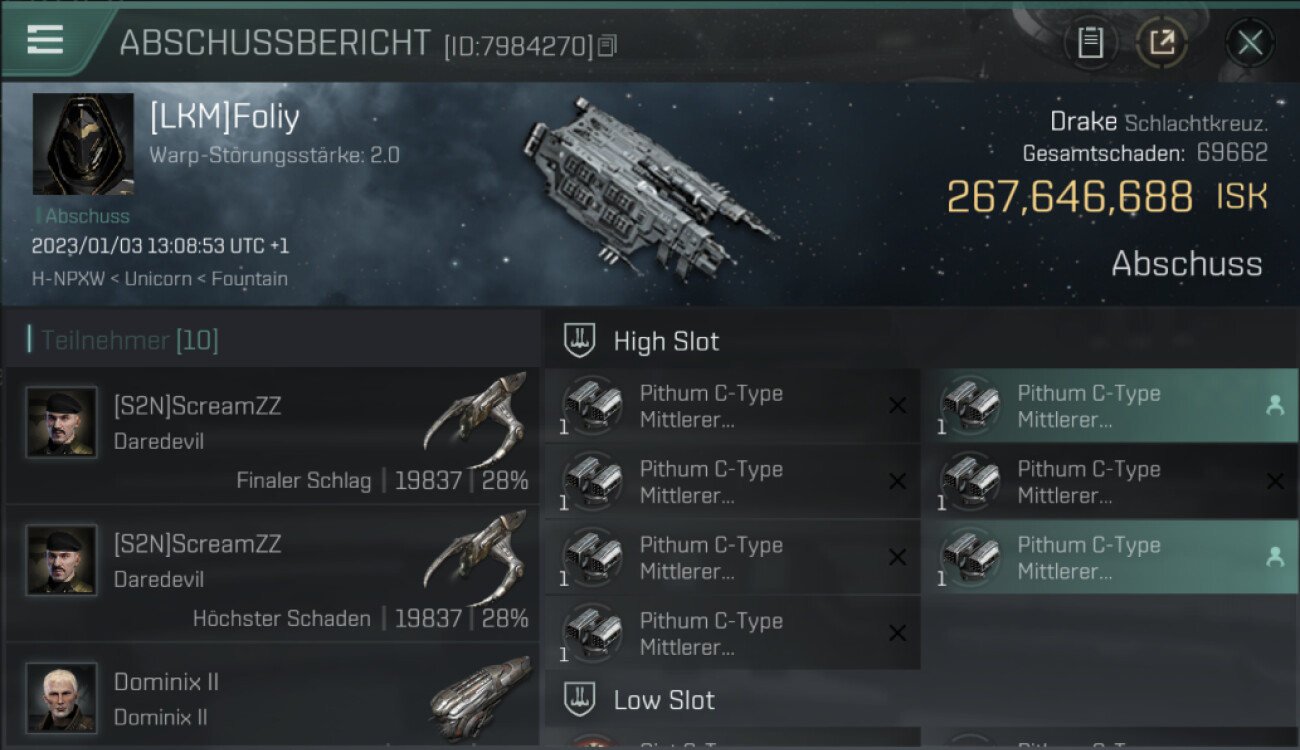Select the first left Pithum C-Type module
The width and height of the screenshot is (1300, 750).
[x=732, y=406]
